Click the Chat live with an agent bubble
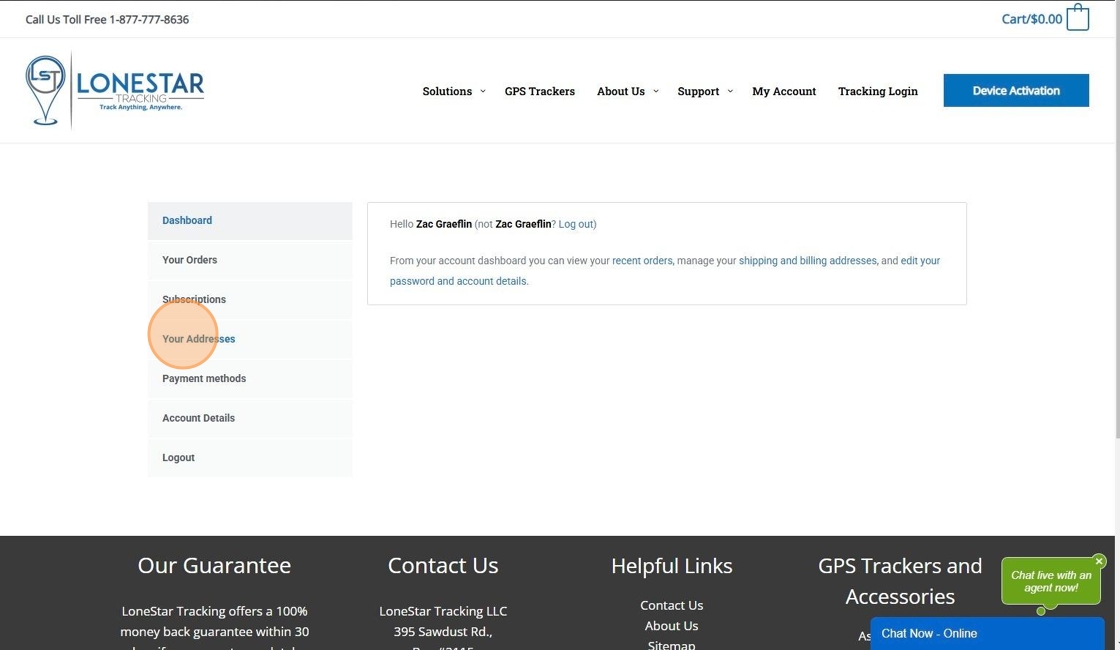The image size is (1120, 650). (x=1051, y=581)
